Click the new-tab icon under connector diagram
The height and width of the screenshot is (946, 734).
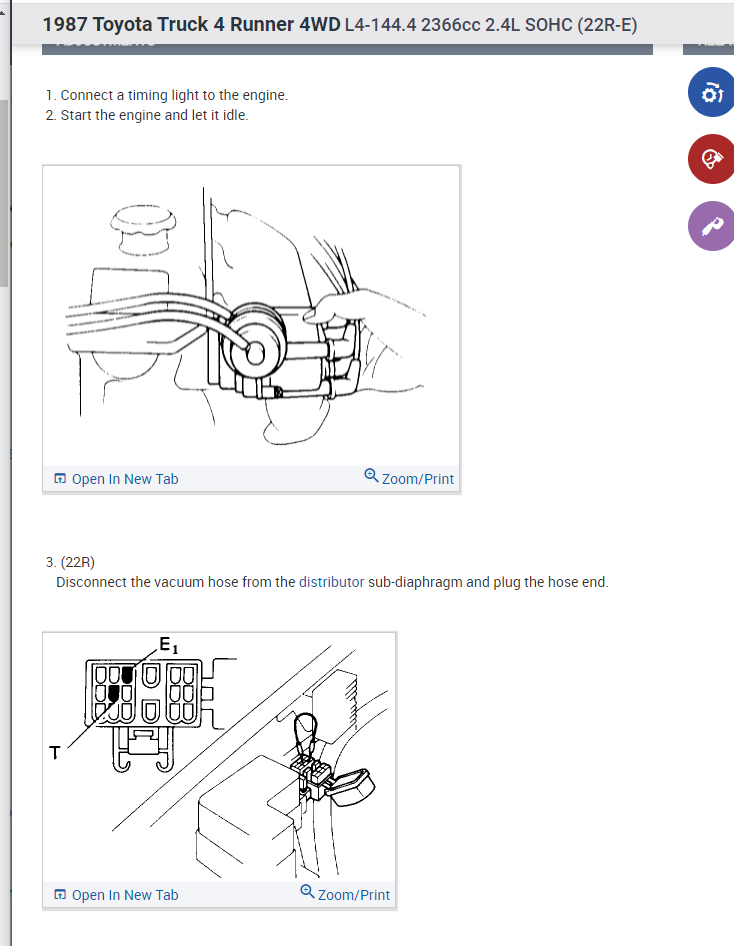(60, 895)
